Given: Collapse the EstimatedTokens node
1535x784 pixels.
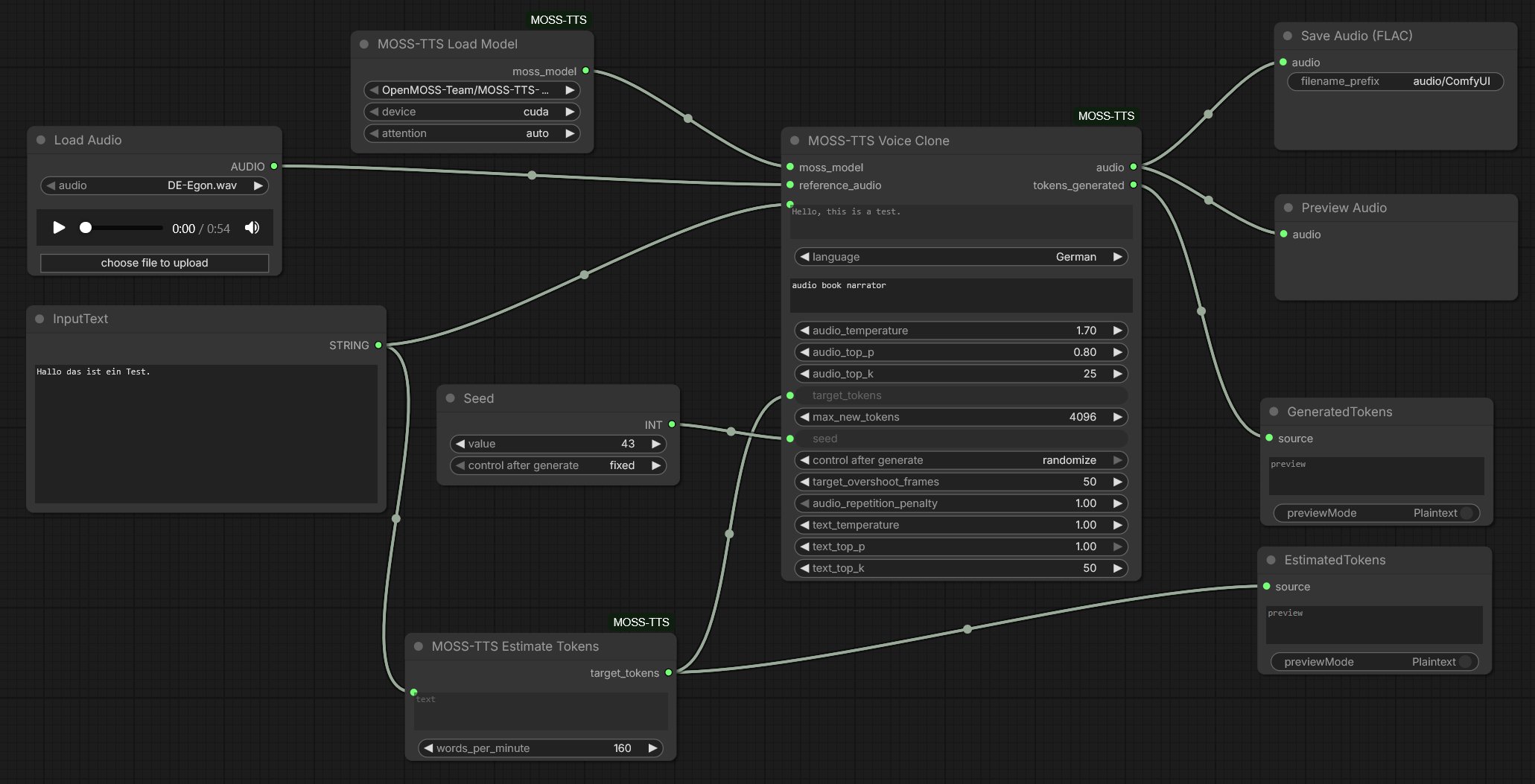Looking at the screenshot, I should point(1271,560).
